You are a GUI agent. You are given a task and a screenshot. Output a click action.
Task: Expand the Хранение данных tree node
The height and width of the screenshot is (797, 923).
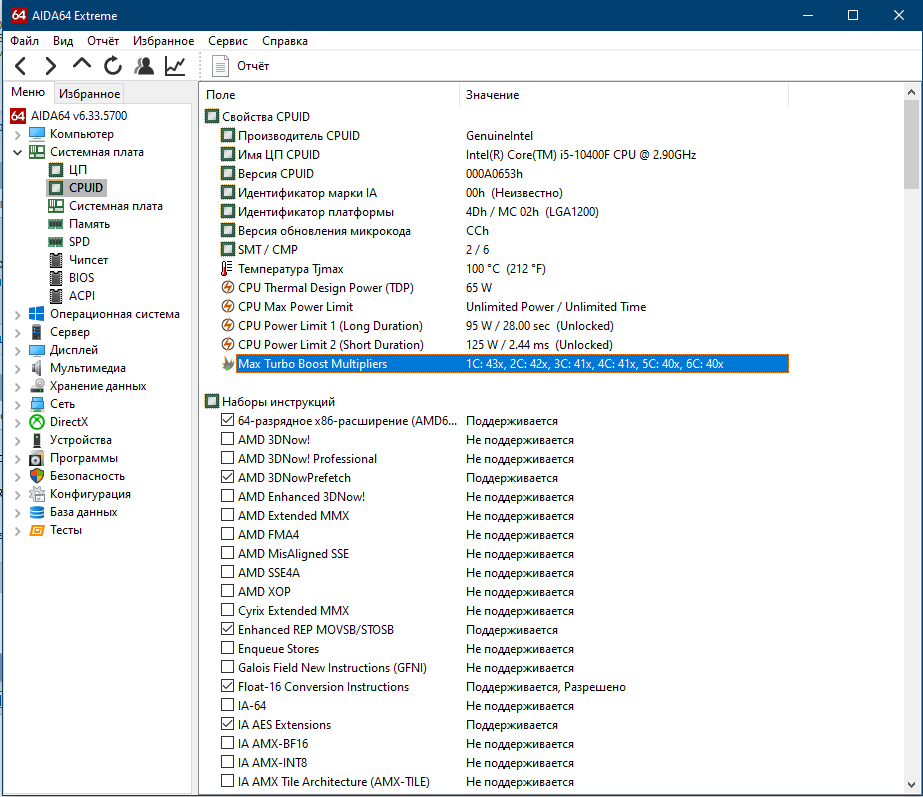coord(18,387)
